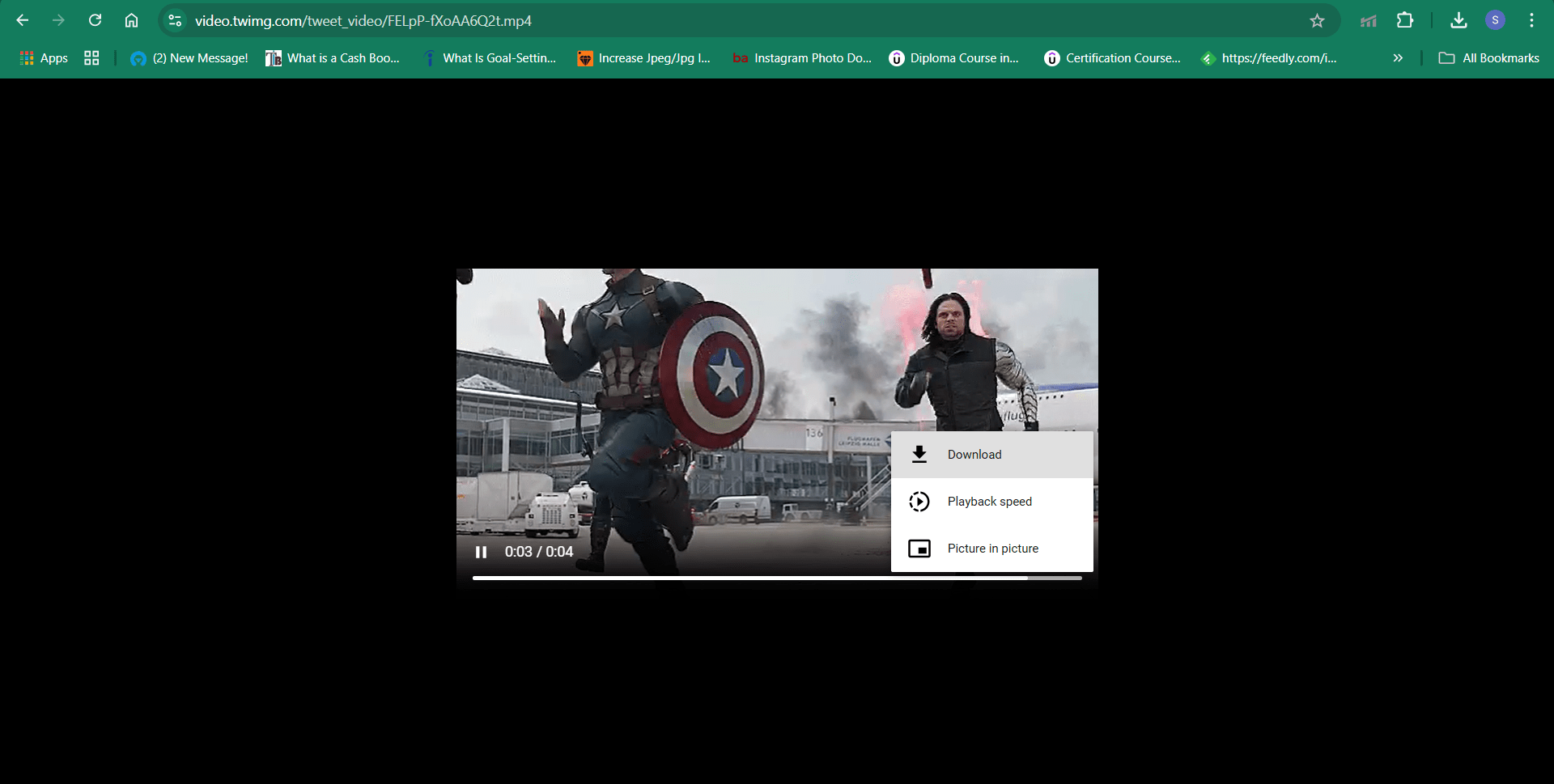
Task: Reload the video page
Action: coord(95,20)
